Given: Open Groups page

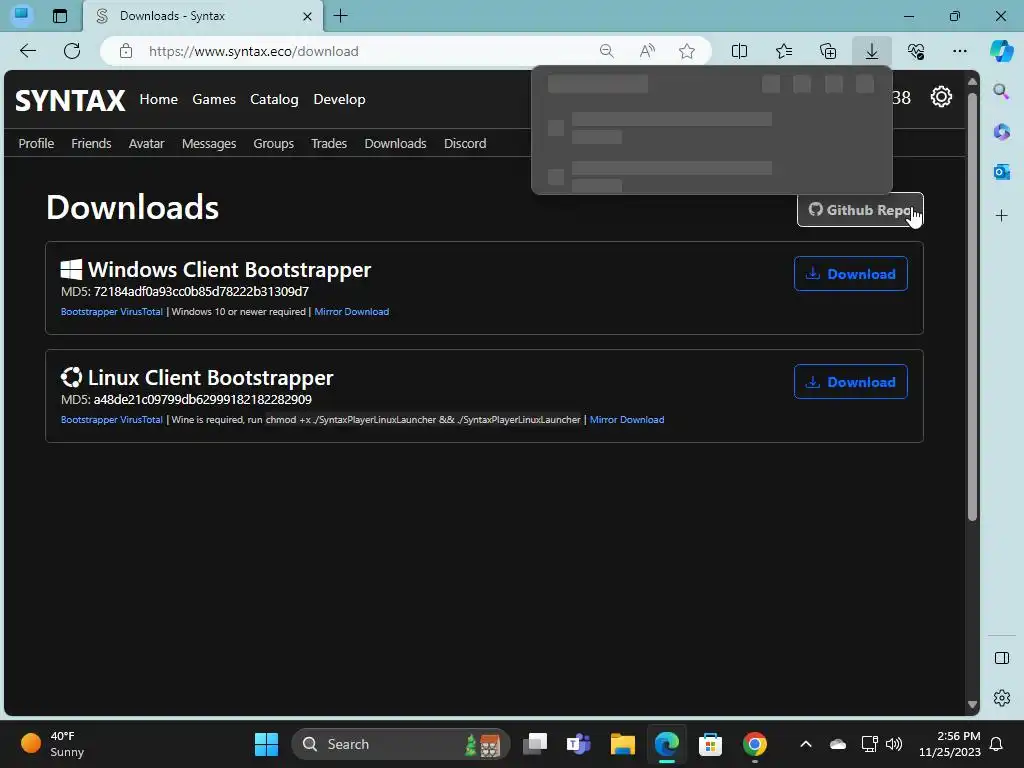Looking at the screenshot, I should [274, 143].
